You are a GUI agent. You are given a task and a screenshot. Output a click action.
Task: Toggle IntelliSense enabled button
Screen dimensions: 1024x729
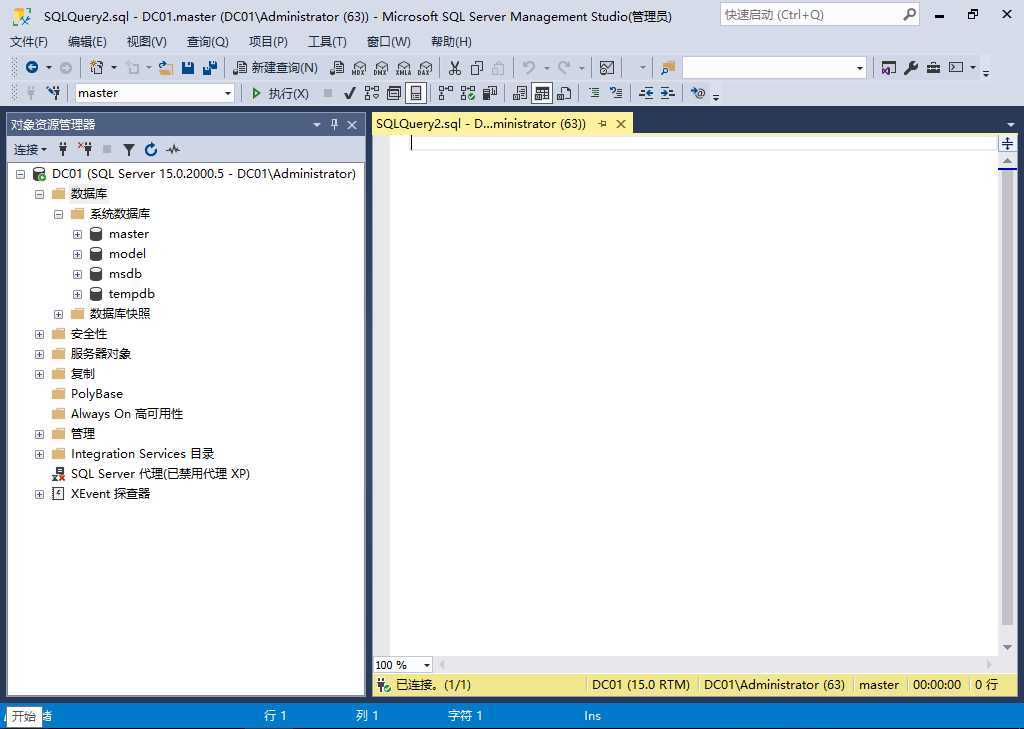point(415,93)
